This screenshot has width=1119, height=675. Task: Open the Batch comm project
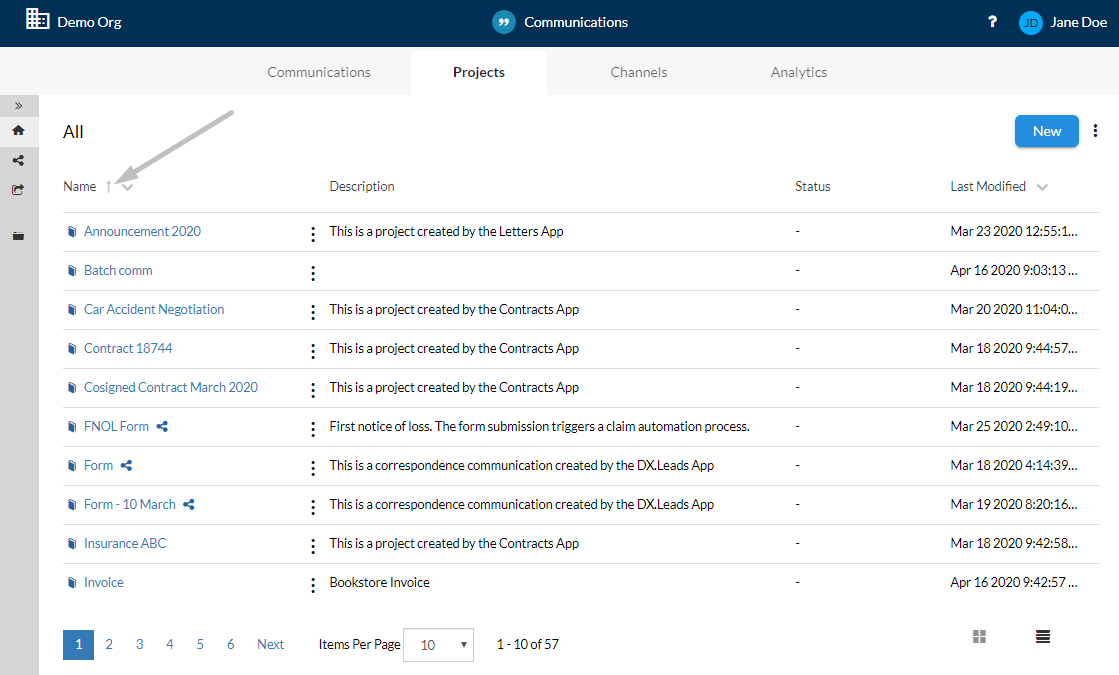click(x=118, y=270)
